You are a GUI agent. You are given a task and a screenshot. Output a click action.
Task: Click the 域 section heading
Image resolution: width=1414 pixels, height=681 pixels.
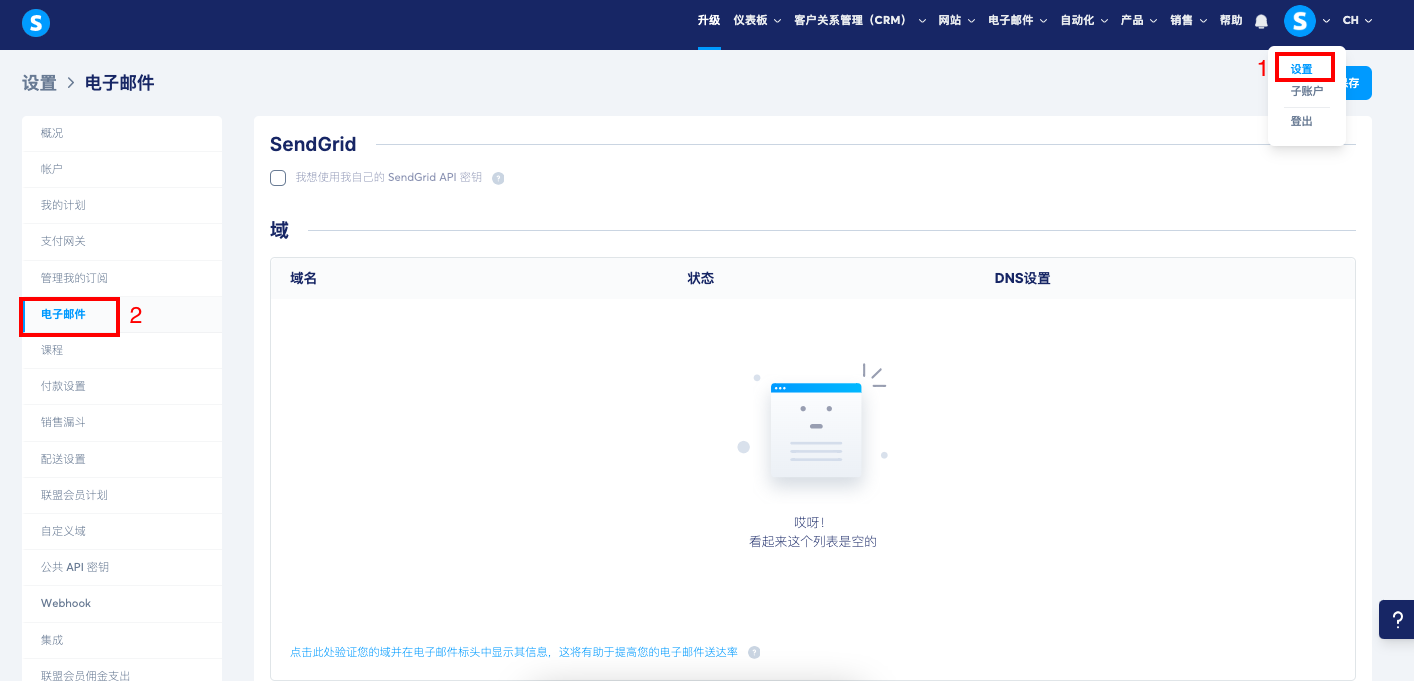click(x=279, y=230)
